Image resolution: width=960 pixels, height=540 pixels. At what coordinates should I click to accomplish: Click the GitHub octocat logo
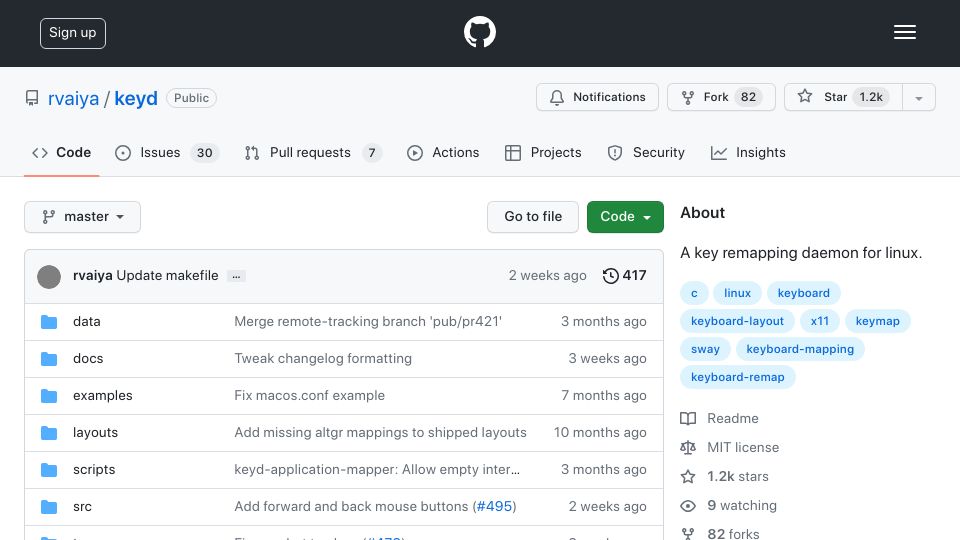point(479,32)
